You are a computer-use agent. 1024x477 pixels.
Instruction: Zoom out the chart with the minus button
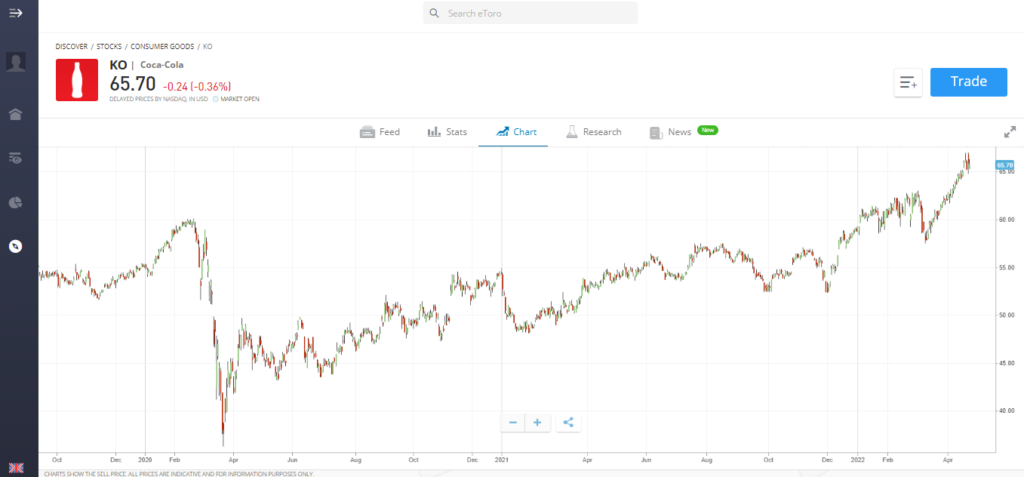tap(513, 423)
